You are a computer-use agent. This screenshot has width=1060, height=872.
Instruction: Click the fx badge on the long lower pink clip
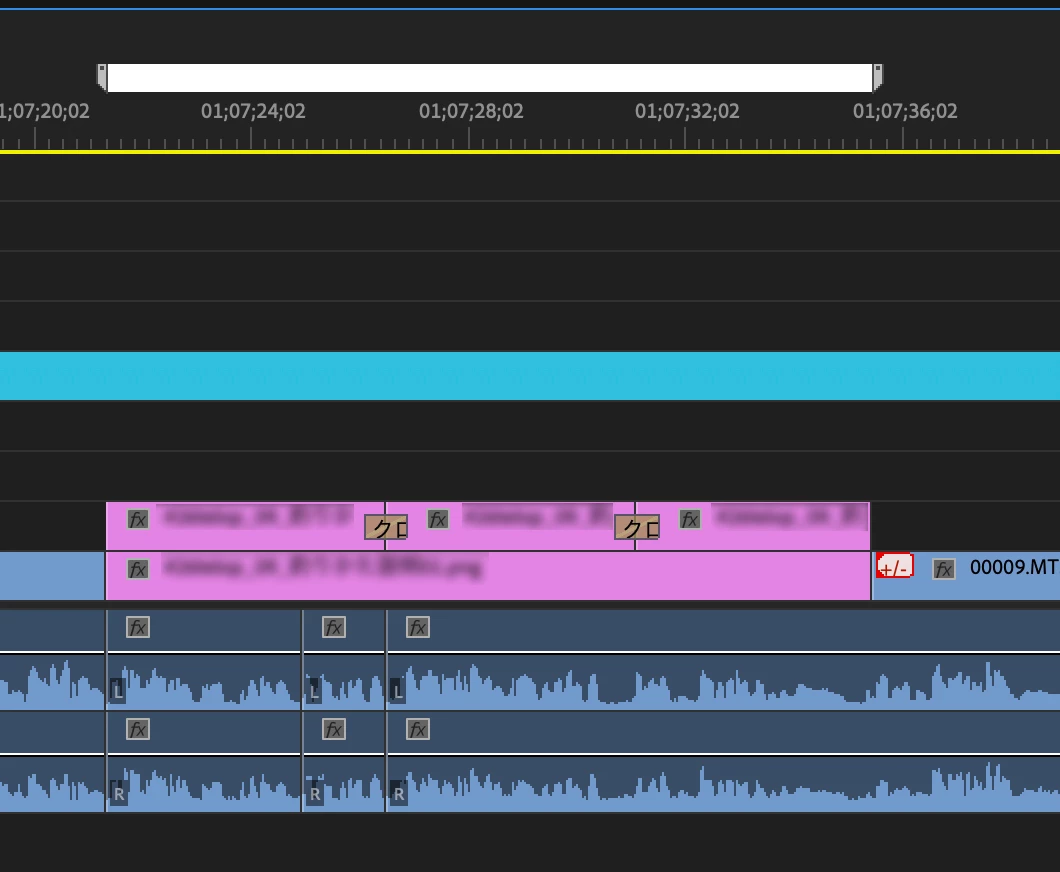coord(138,569)
